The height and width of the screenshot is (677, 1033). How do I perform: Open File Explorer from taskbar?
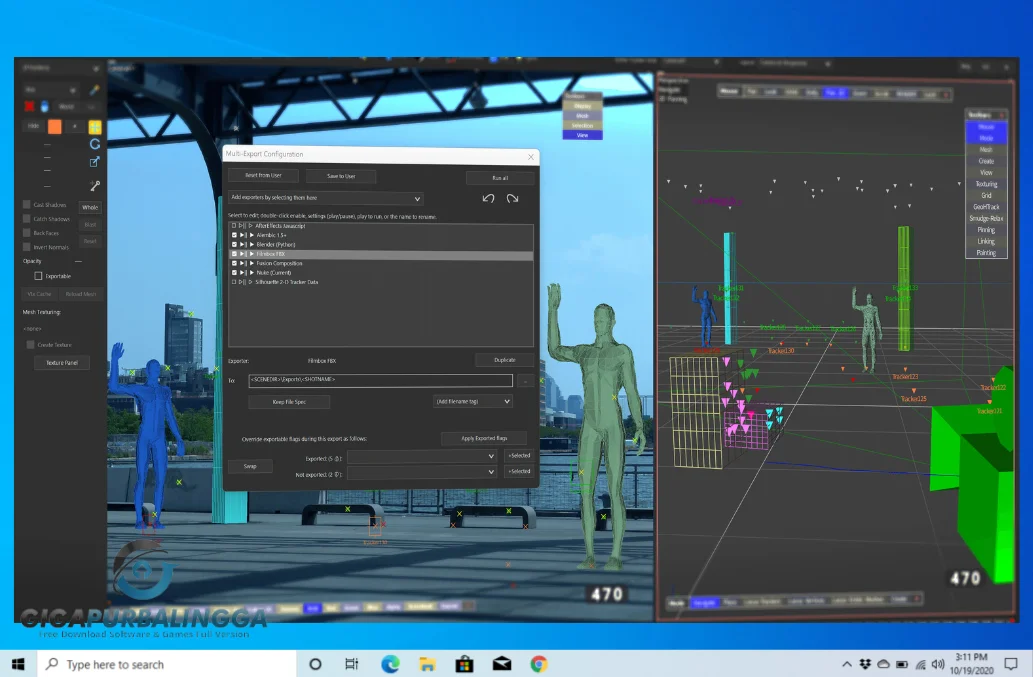(427, 664)
